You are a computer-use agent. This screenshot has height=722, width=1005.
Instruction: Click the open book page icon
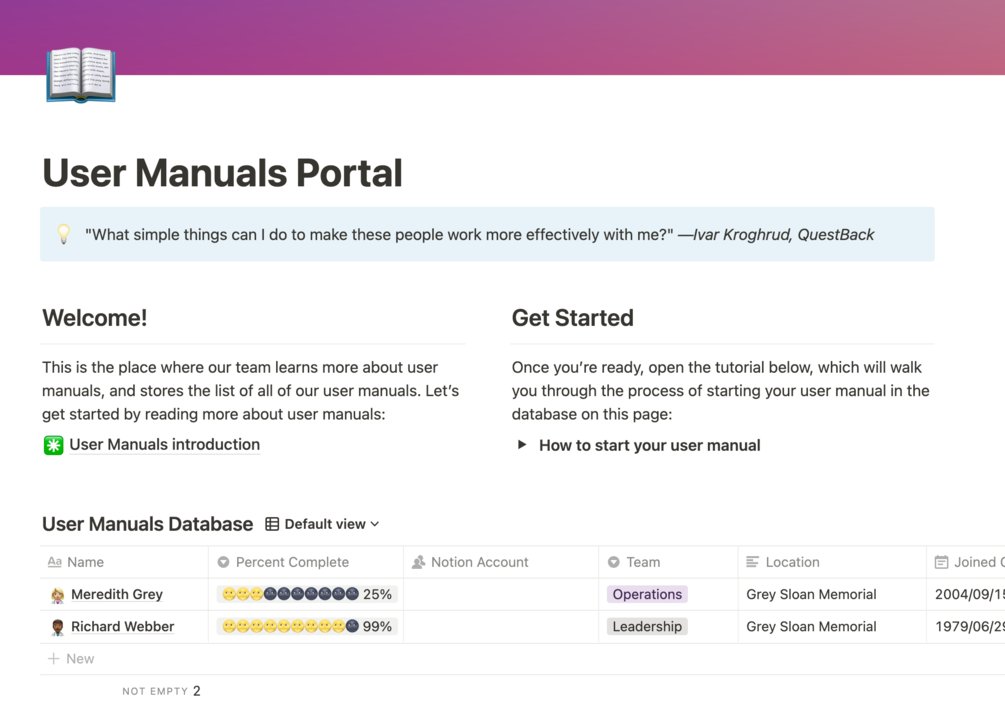(x=81, y=74)
